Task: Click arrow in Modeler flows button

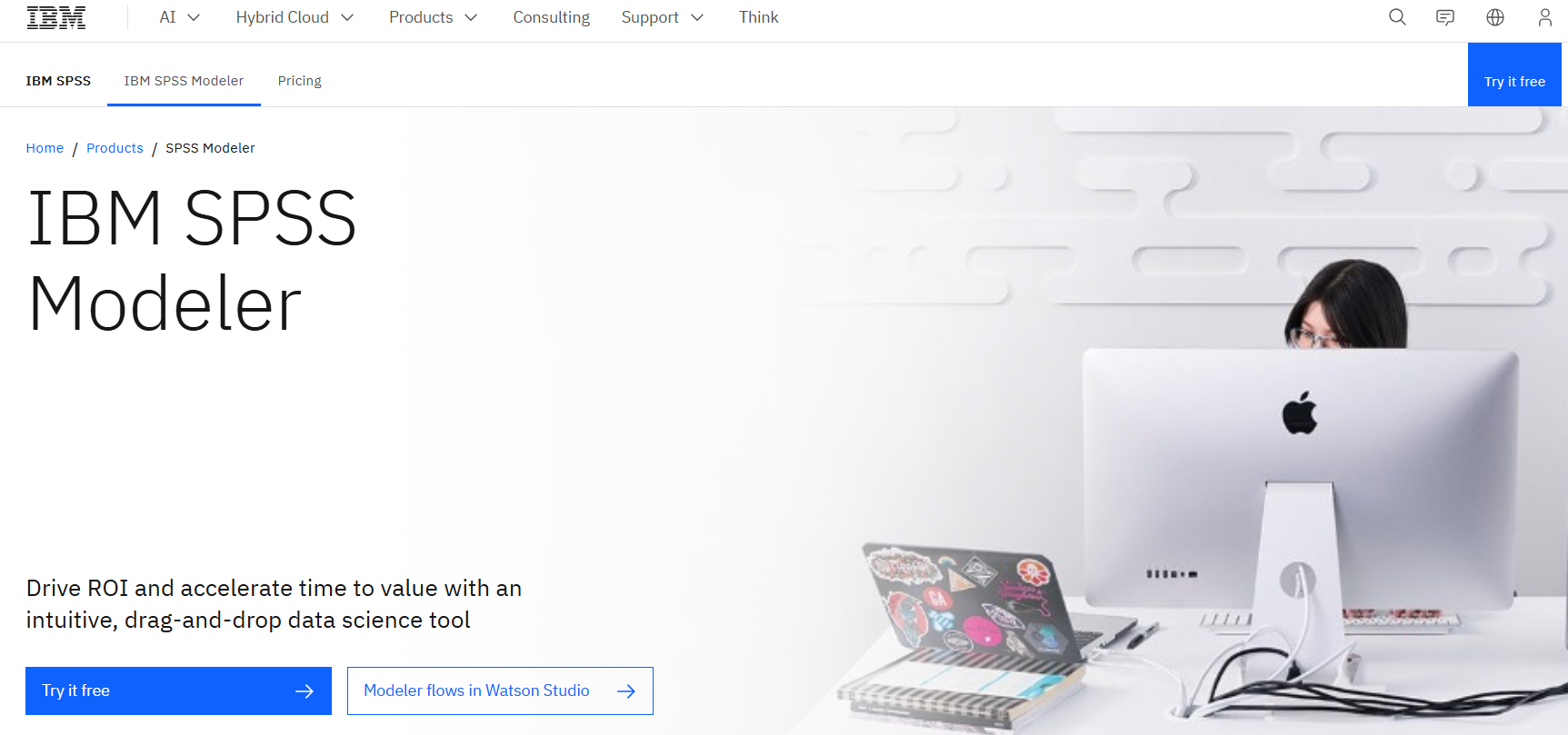Action: pos(626,691)
